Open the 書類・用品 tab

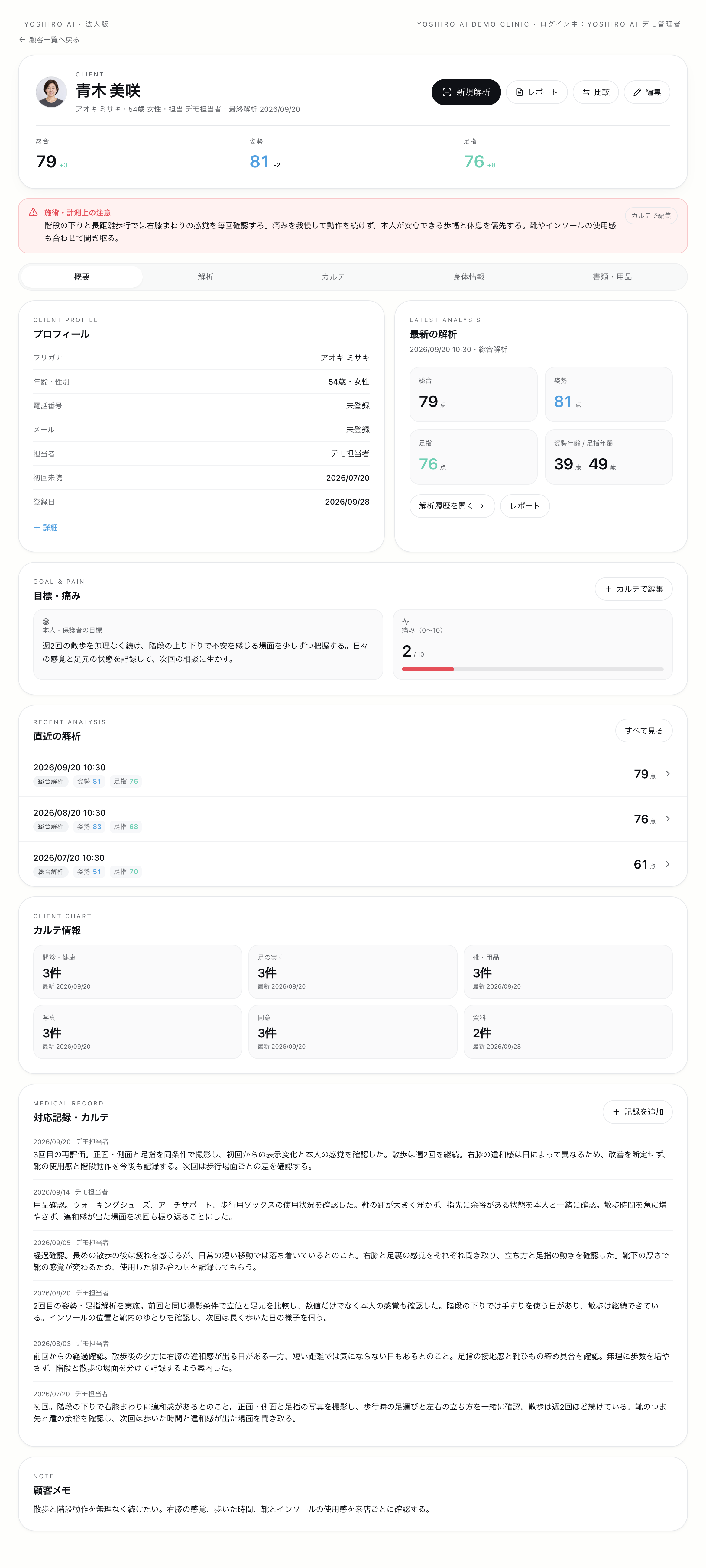(612, 277)
